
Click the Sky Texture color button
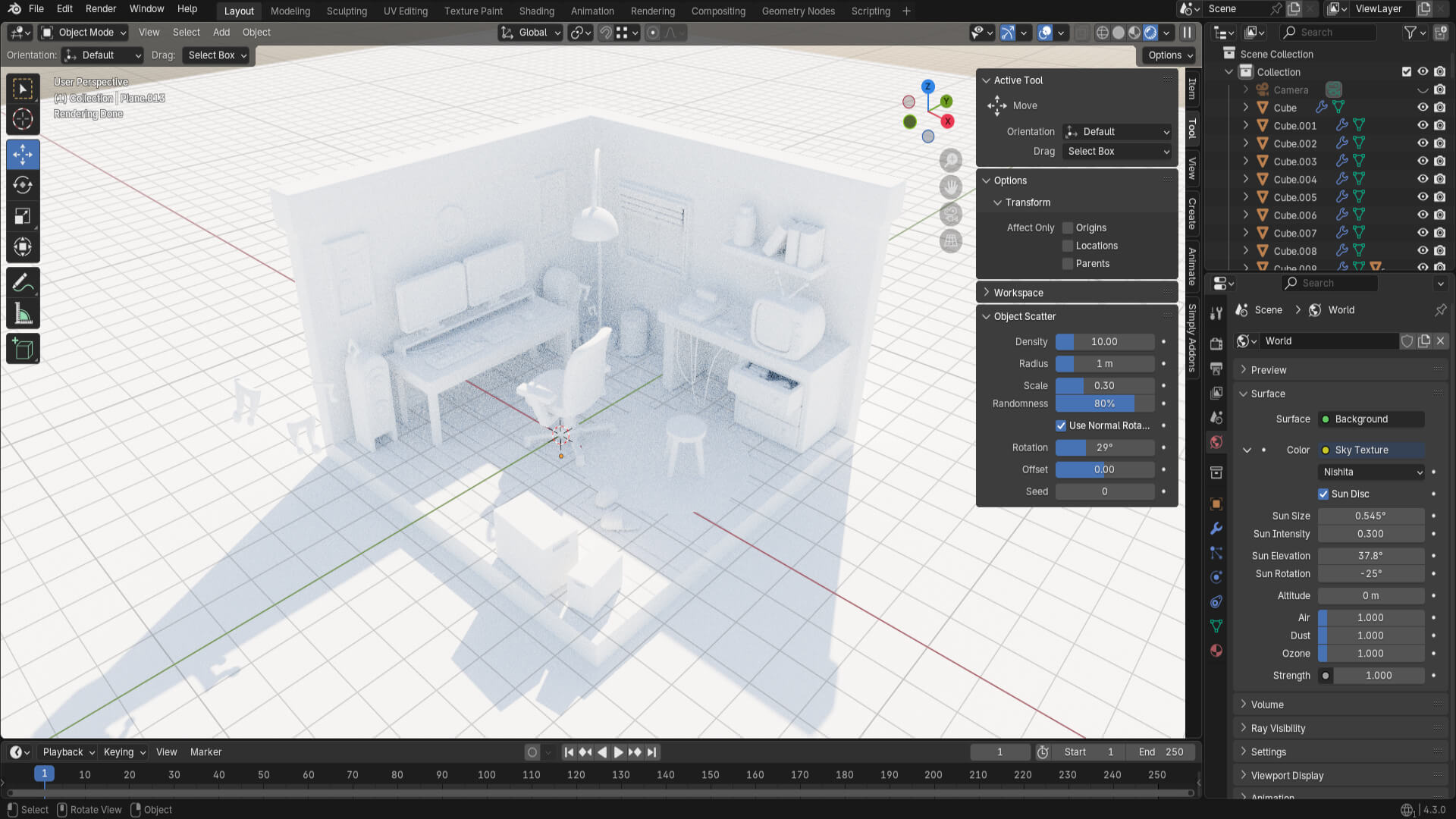click(1371, 450)
